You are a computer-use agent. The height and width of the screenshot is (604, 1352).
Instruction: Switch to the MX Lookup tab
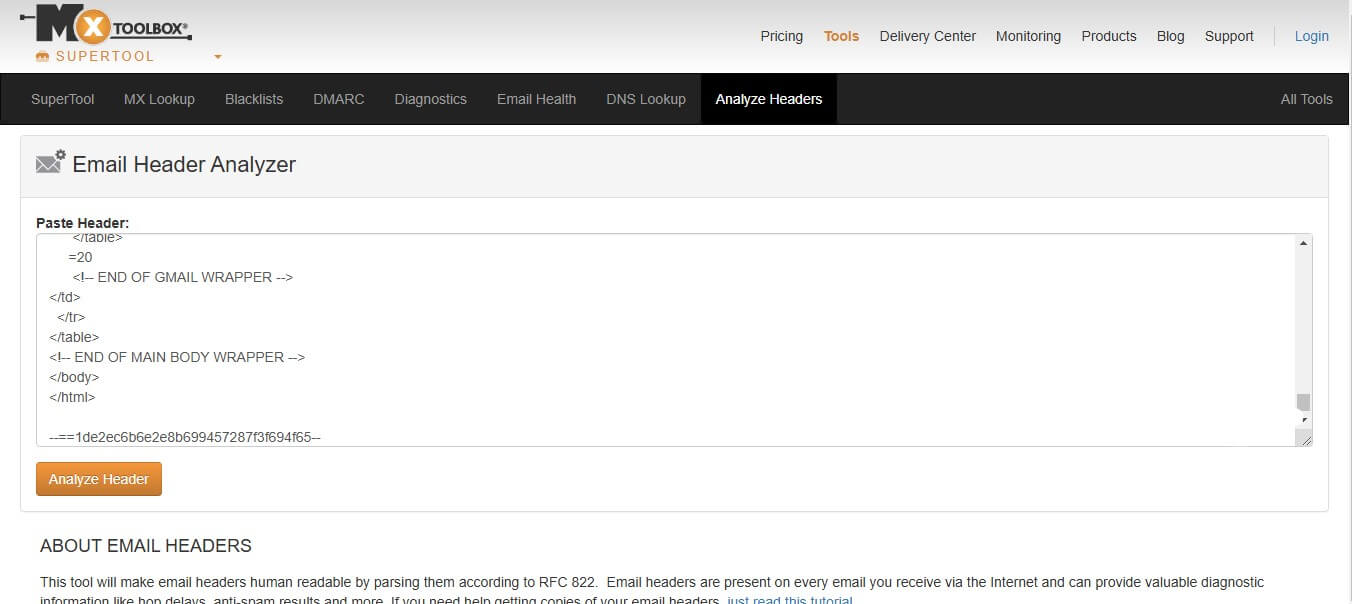(x=159, y=99)
